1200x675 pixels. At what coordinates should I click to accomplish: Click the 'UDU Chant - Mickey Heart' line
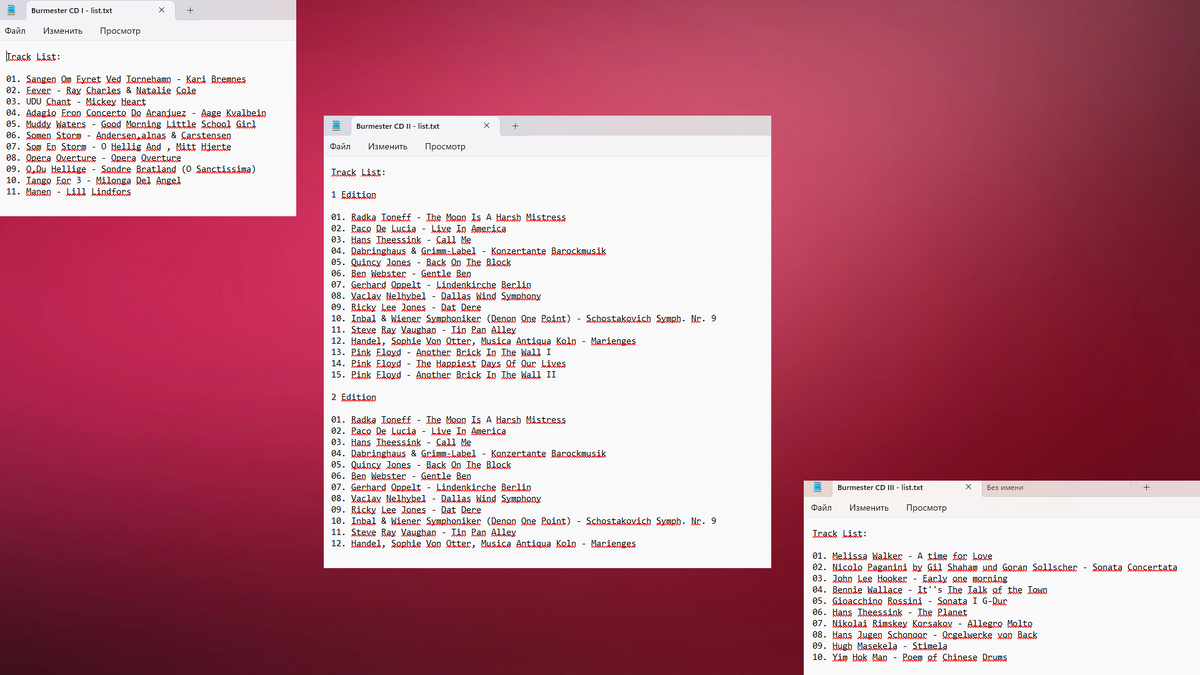point(76,101)
